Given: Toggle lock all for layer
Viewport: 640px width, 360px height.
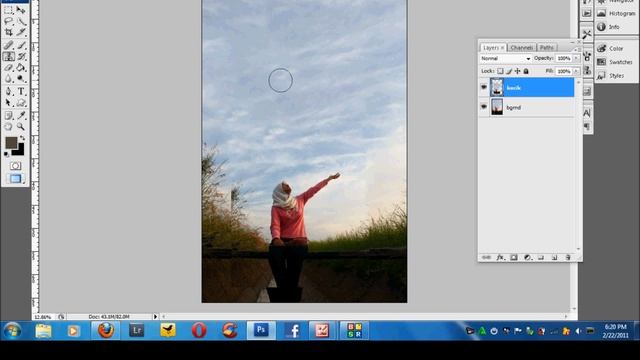Looking at the screenshot, I should coord(526,71).
